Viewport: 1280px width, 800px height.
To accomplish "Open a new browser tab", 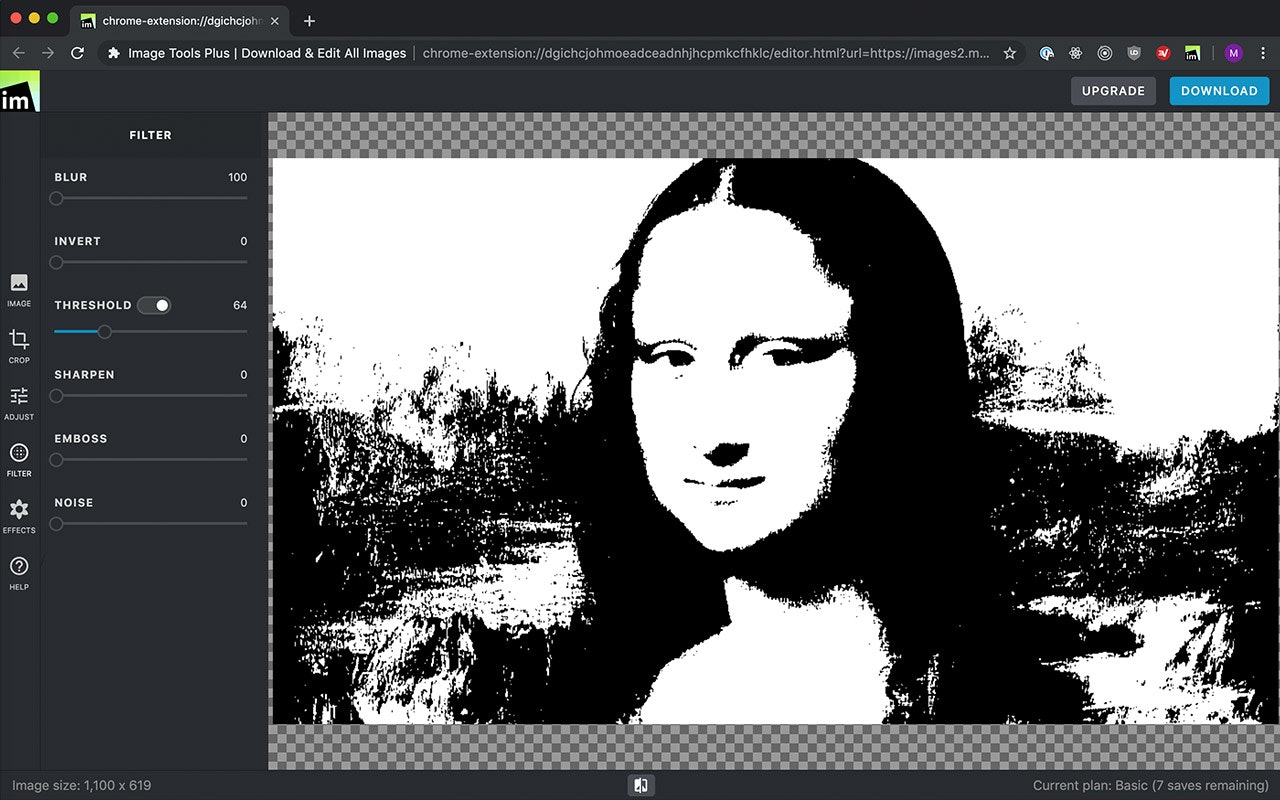I will click(309, 21).
